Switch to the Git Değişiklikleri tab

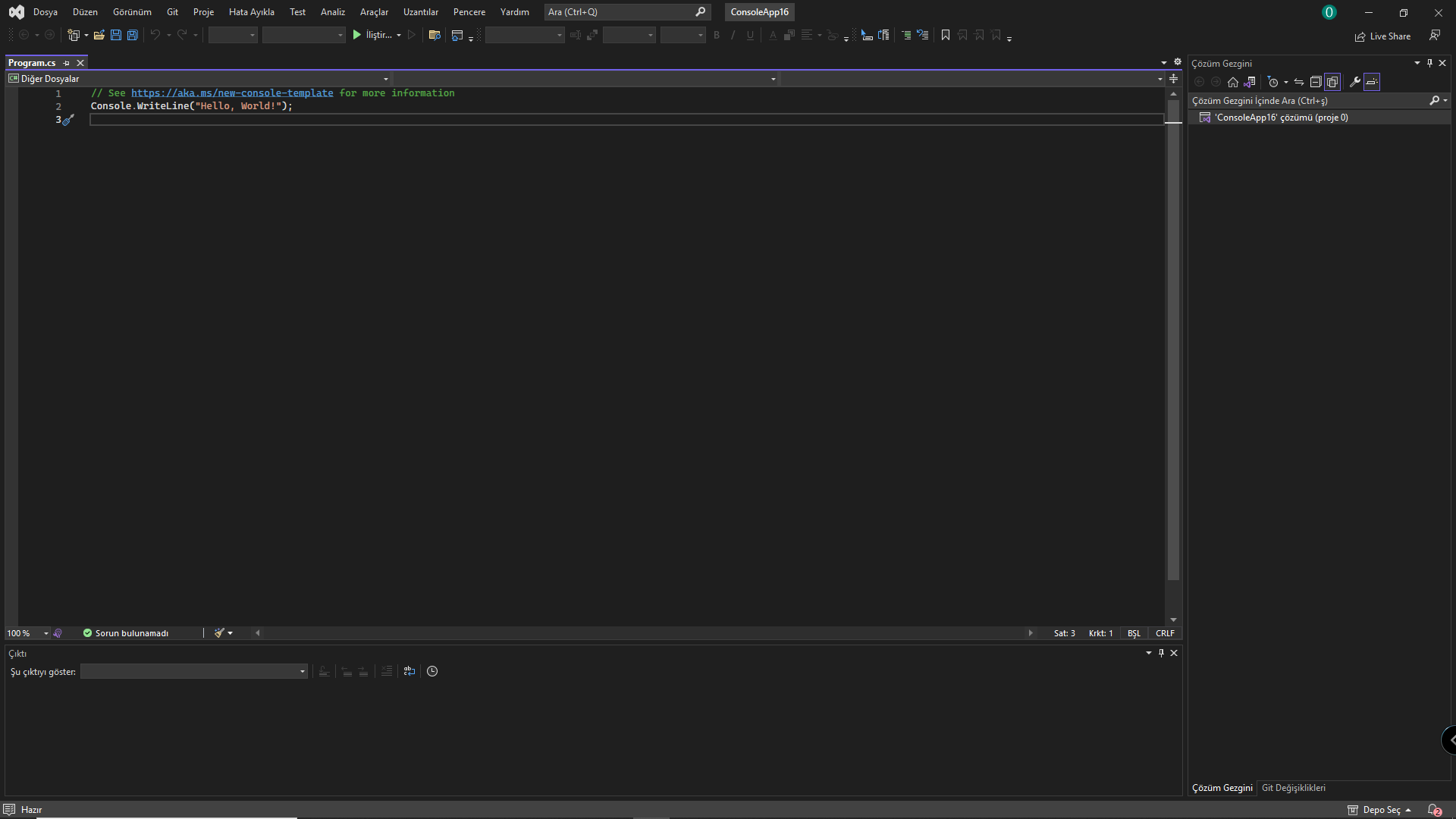point(1294,788)
